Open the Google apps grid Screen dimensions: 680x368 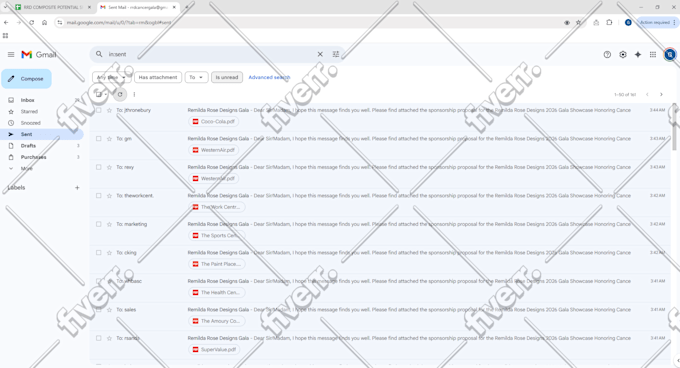(x=653, y=55)
